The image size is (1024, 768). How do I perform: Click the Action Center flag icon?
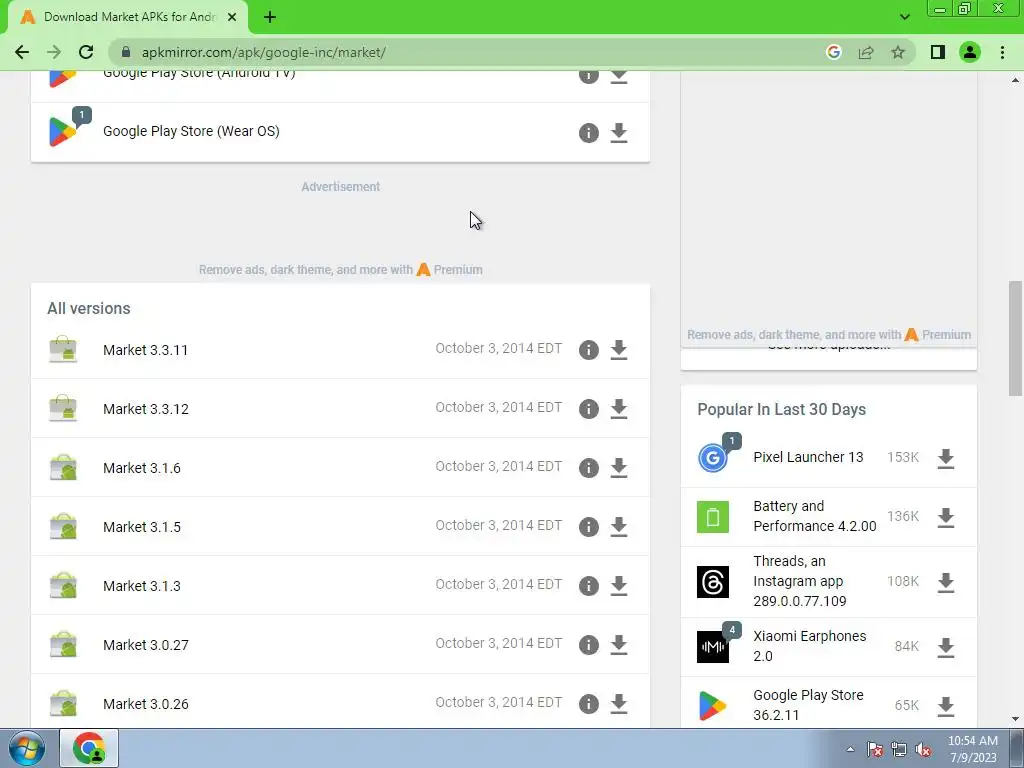coord(875,750)
